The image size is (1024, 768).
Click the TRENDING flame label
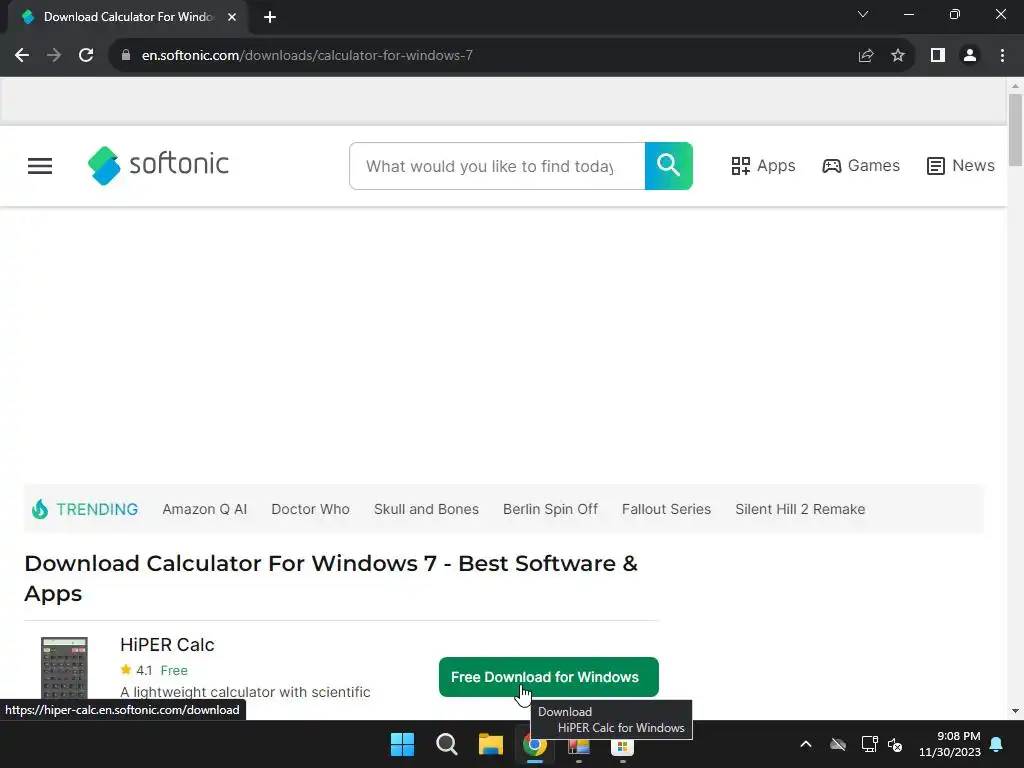click(x=85, y=509)
